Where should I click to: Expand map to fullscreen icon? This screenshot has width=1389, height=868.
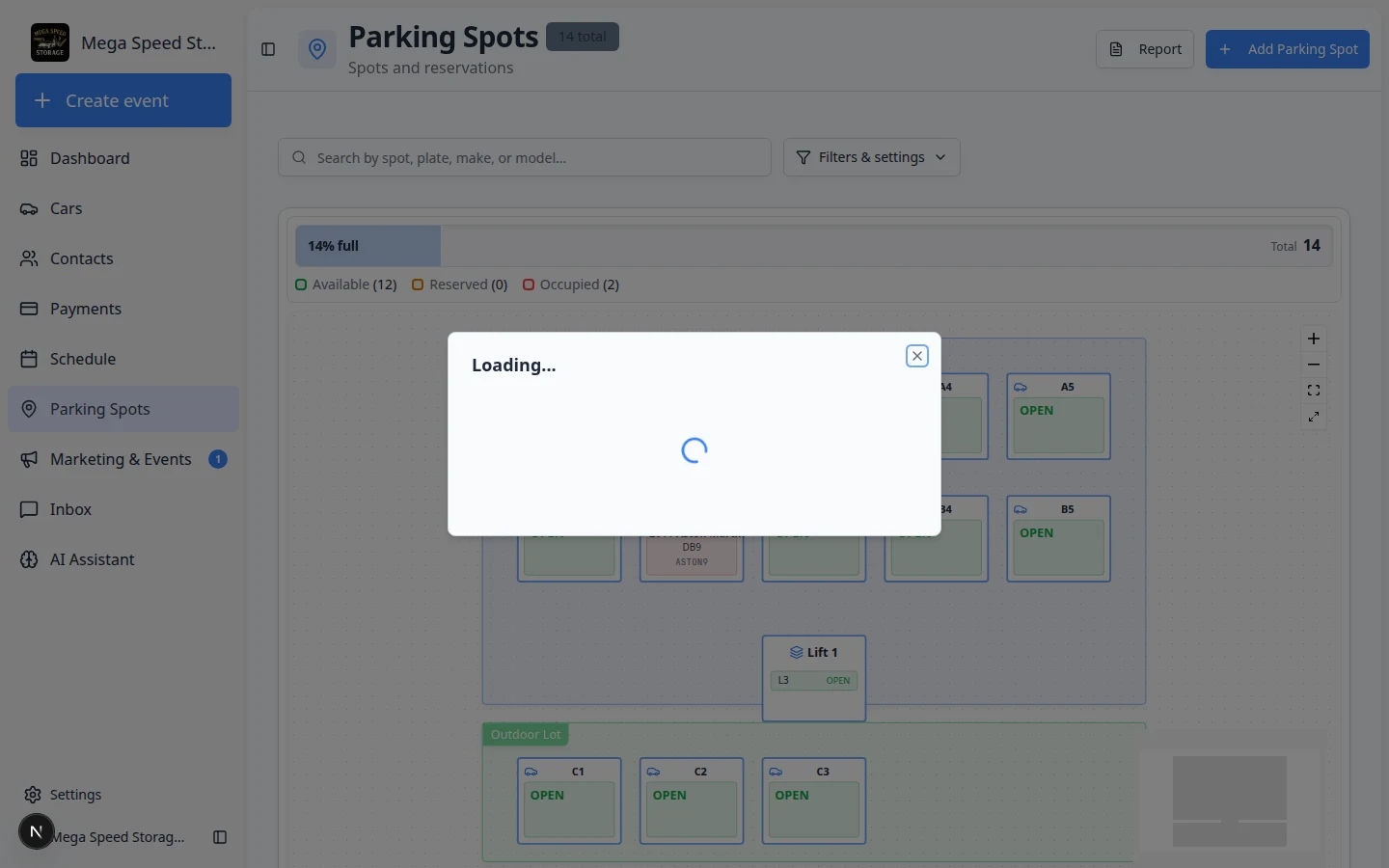1314,417
